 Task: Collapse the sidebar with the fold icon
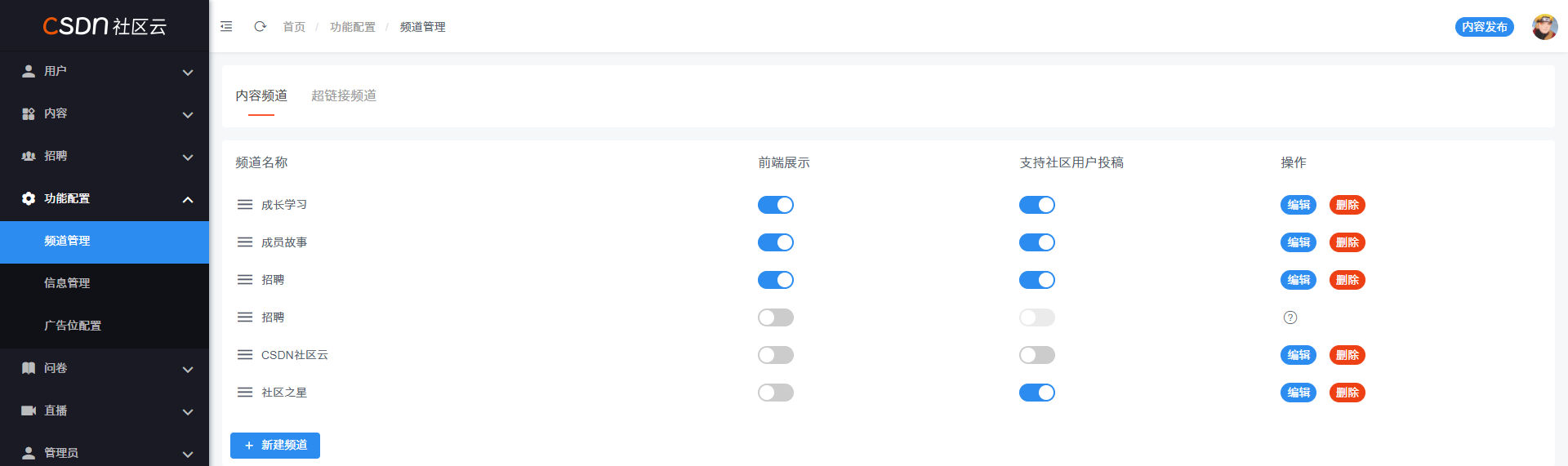point(226,27)
